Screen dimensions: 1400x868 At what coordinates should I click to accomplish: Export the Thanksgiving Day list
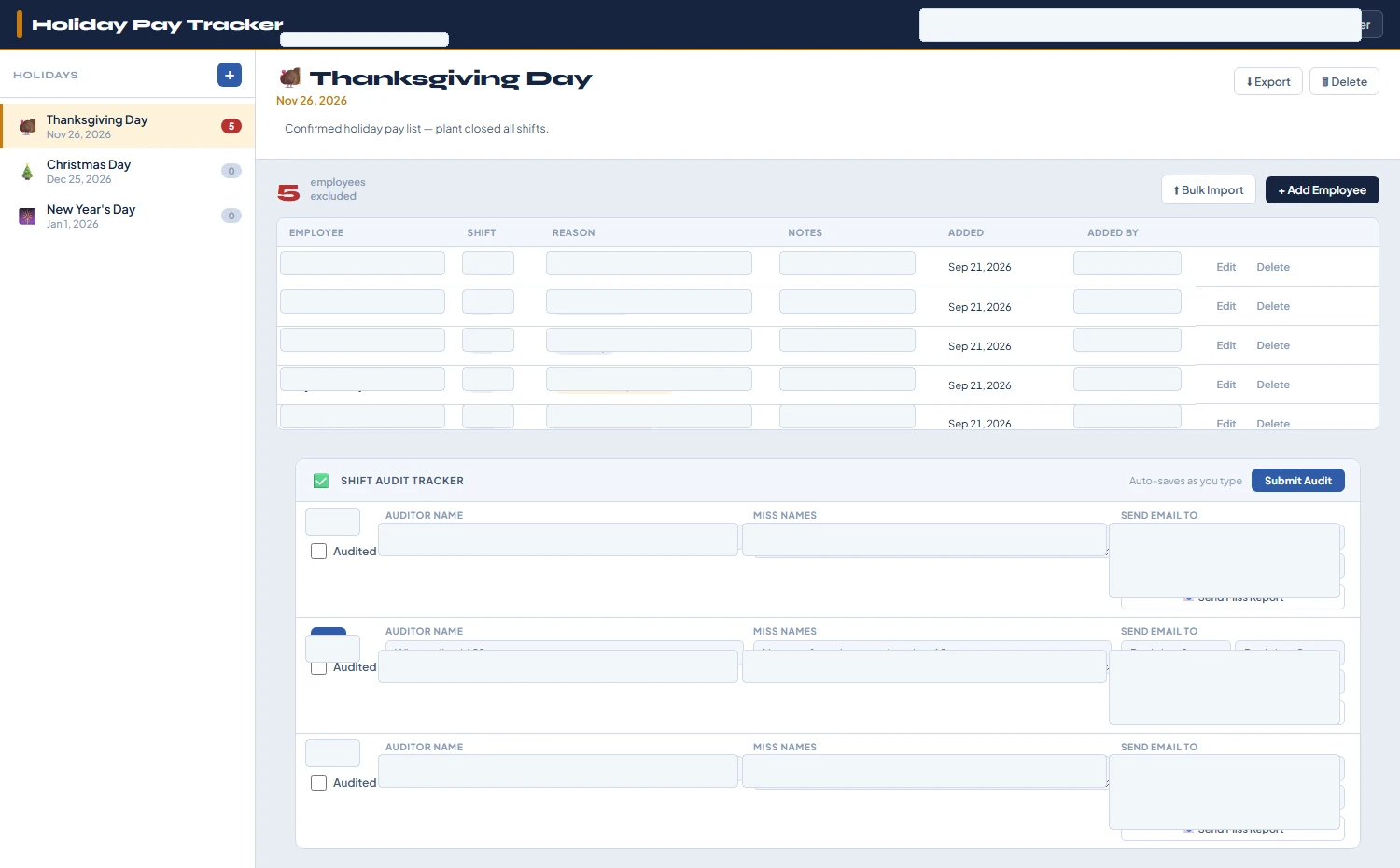click(x=1267, y=81)
